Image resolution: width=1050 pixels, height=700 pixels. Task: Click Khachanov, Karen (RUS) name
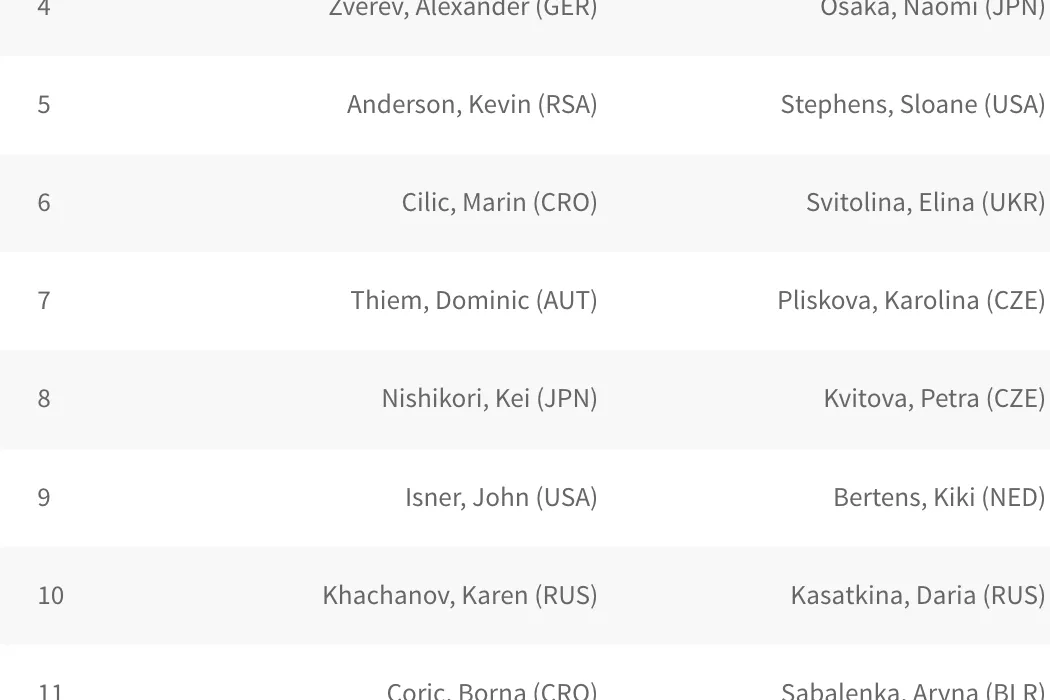click(x=460, y=595)
